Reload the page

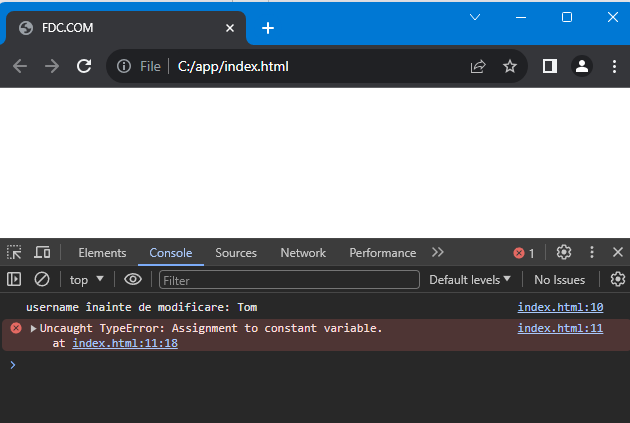(84, 66)
